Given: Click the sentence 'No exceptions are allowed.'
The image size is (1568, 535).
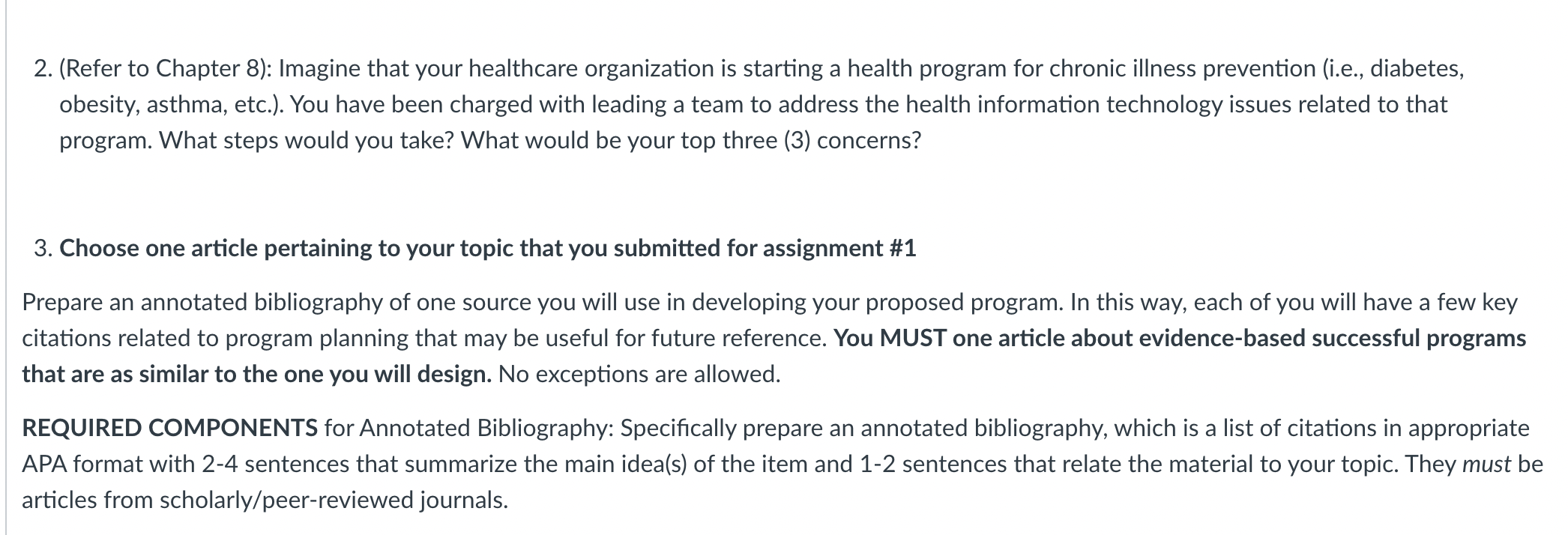Looking at the screenshot, I should point(639,374).
